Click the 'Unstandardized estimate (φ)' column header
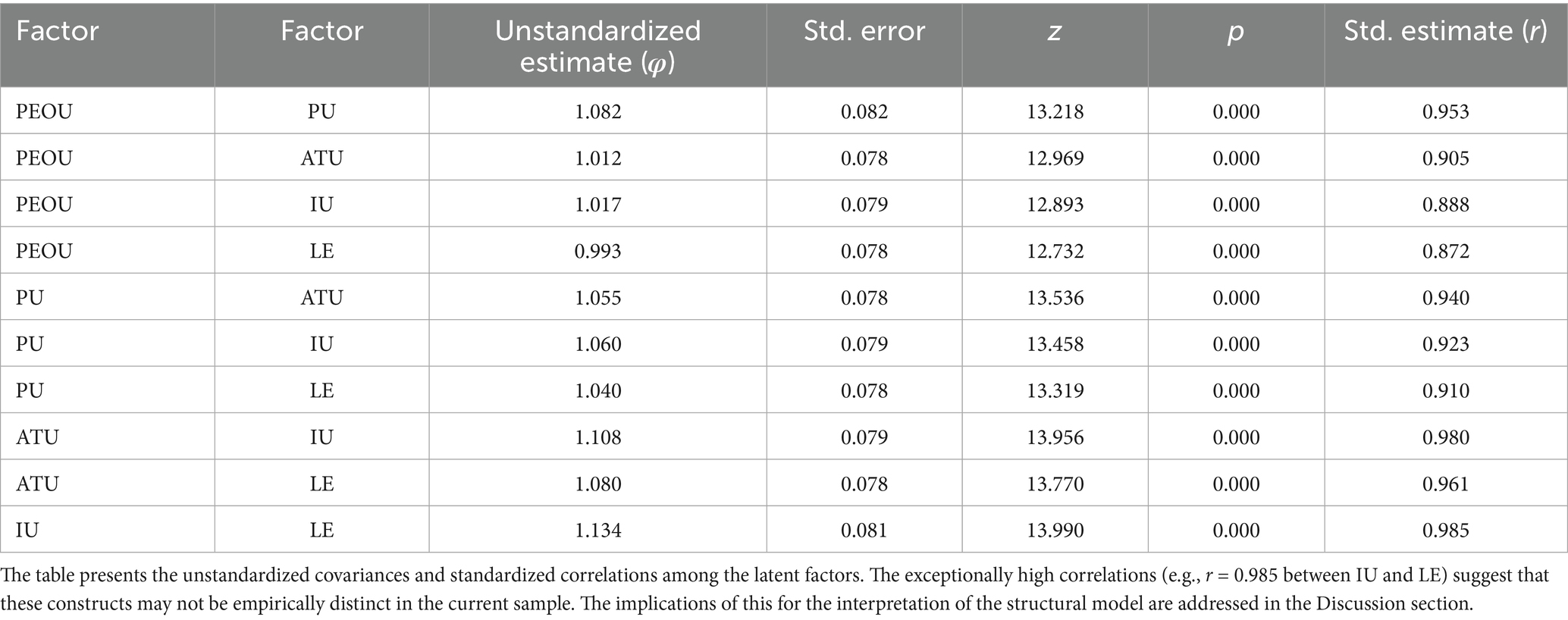The height and width of the screenshot is (620, 1568). (x=597, y=45)
